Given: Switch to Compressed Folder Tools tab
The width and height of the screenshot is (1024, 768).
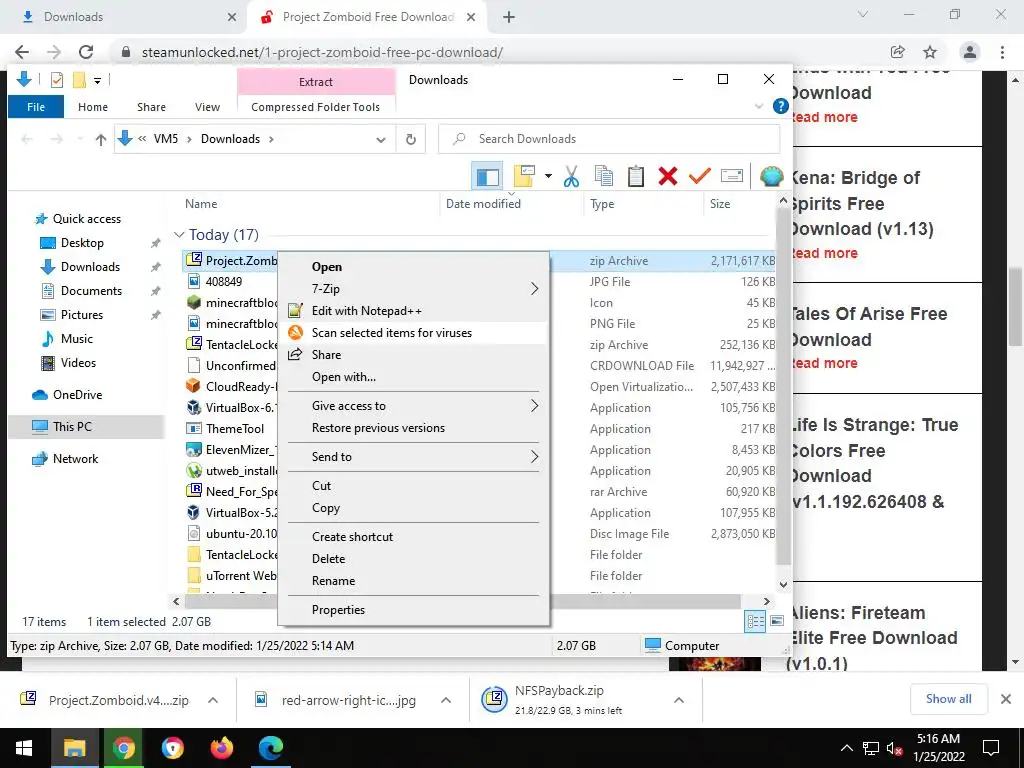Looking at the screenshot, I should point(315,106).
